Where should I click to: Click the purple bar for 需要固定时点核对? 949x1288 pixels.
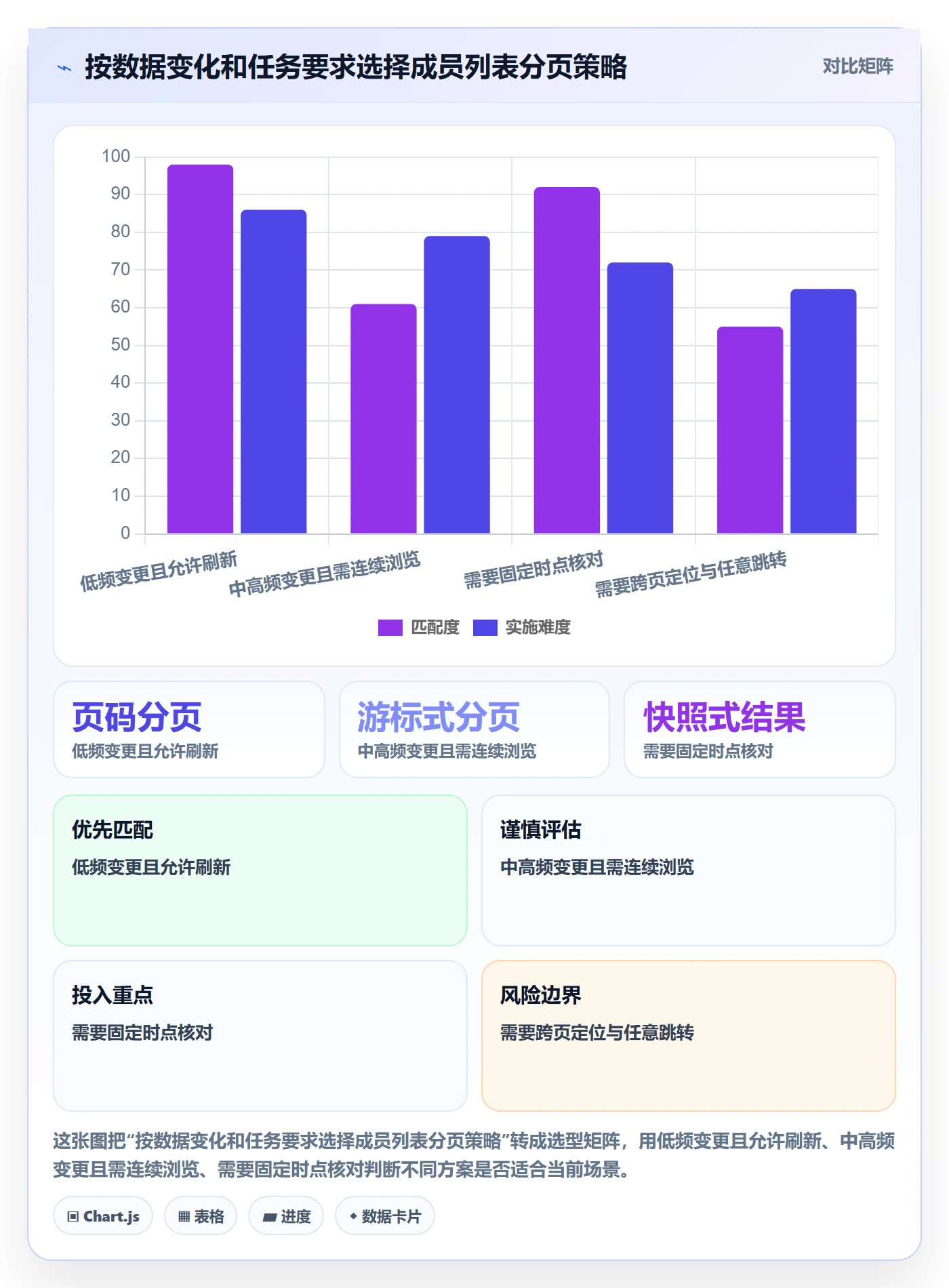[x=567, y=360]
